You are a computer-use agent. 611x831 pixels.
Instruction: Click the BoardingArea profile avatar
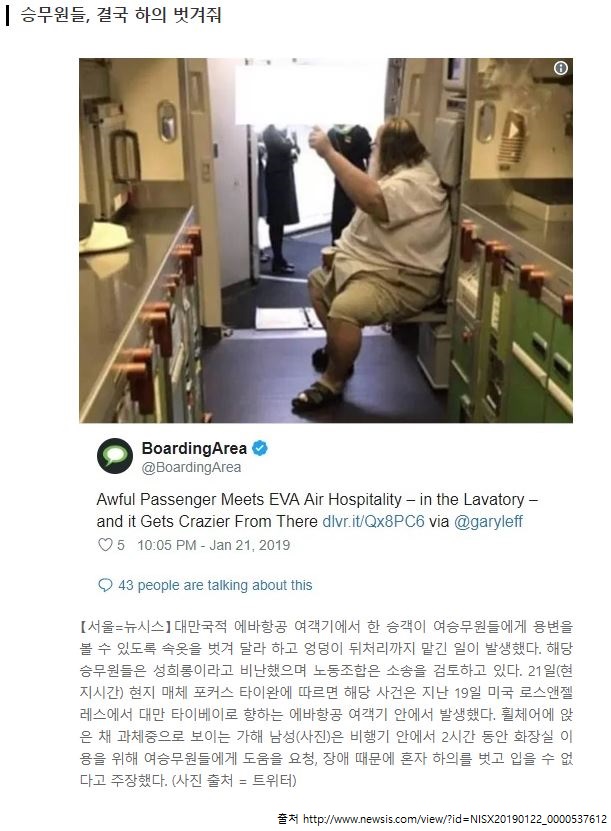click(x=115, y=456)
